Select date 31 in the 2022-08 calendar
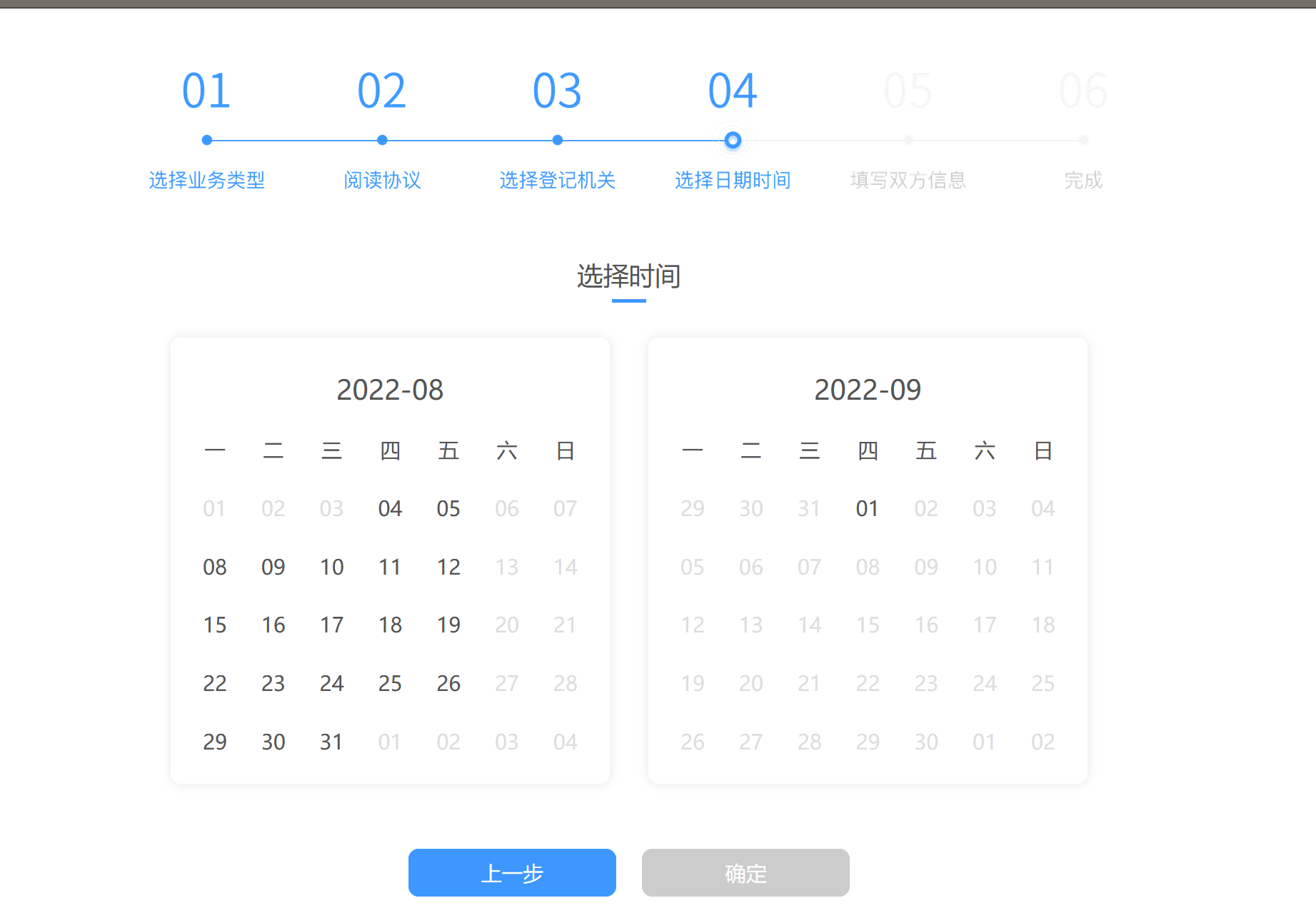Screen dimensions: 1316x918 click(x=331, y=742)
